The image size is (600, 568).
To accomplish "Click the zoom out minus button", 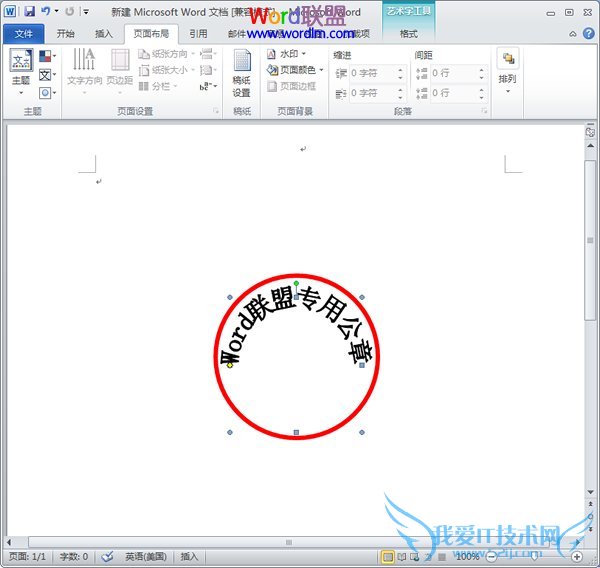I will pyautogui.click(x=491, y=557).
